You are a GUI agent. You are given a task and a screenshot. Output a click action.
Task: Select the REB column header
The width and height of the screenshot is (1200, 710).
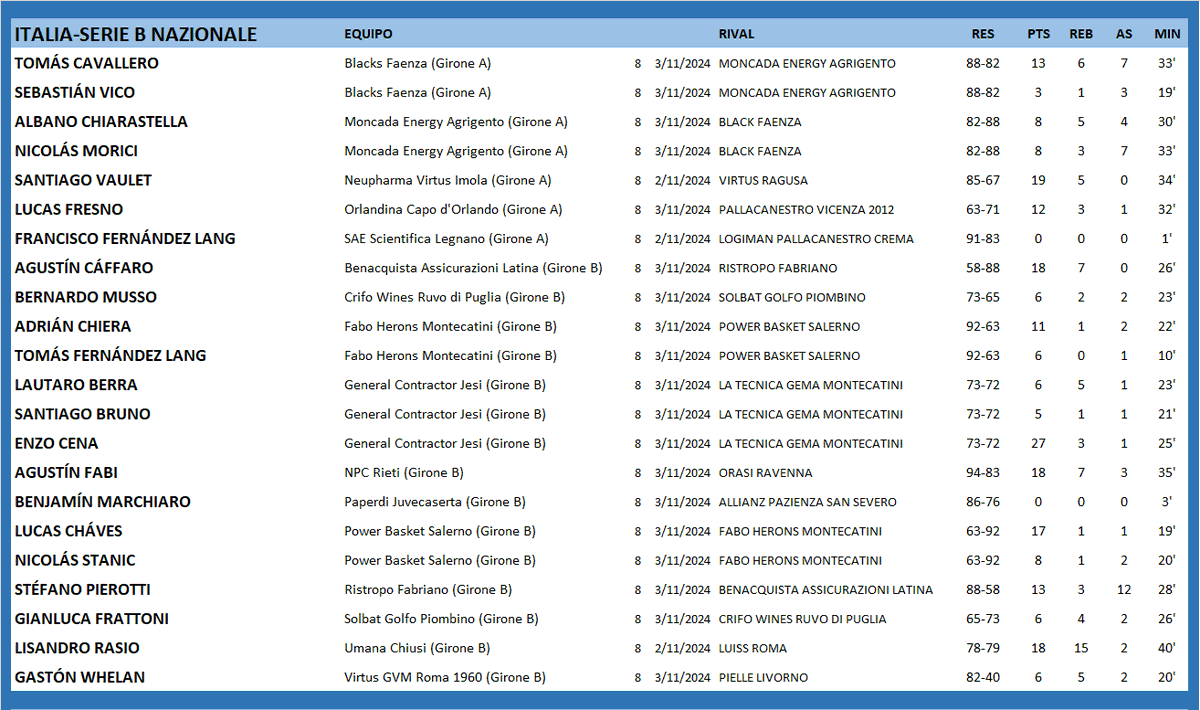[1081, 34]
